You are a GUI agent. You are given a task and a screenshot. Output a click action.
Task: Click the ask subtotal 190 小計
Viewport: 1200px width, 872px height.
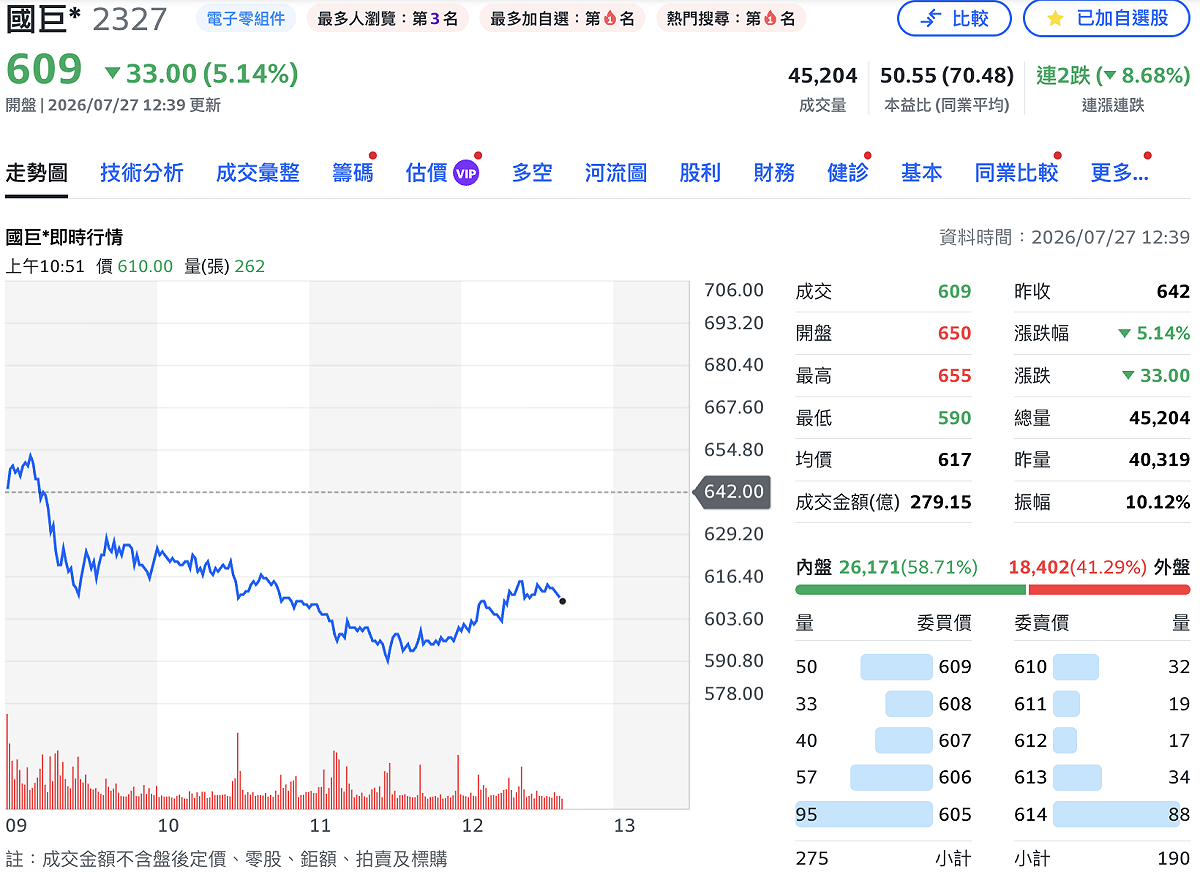1102,858
